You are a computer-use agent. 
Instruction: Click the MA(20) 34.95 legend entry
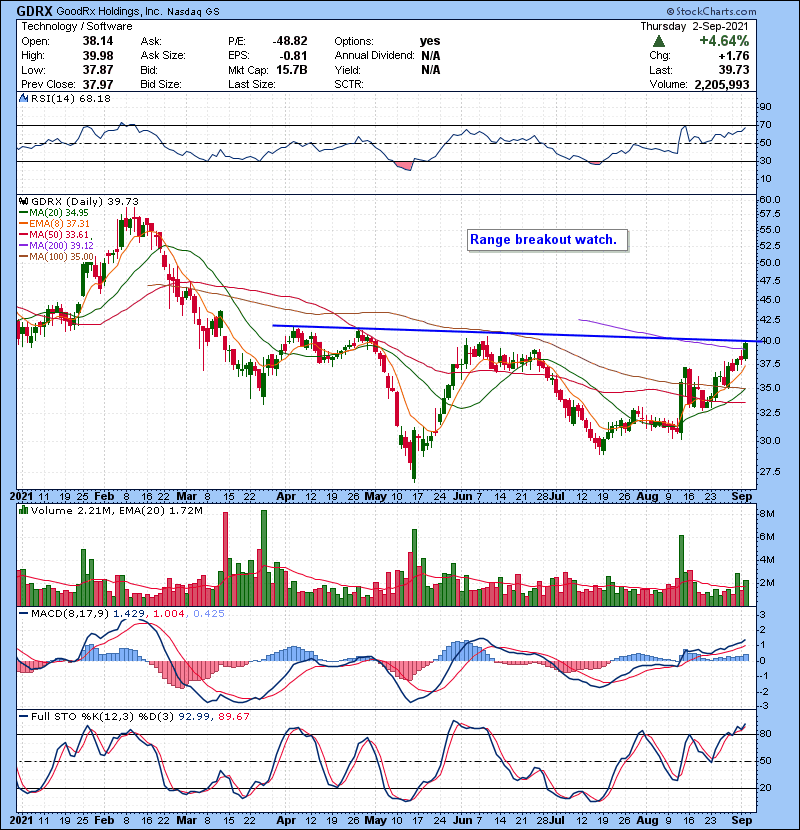53,213
